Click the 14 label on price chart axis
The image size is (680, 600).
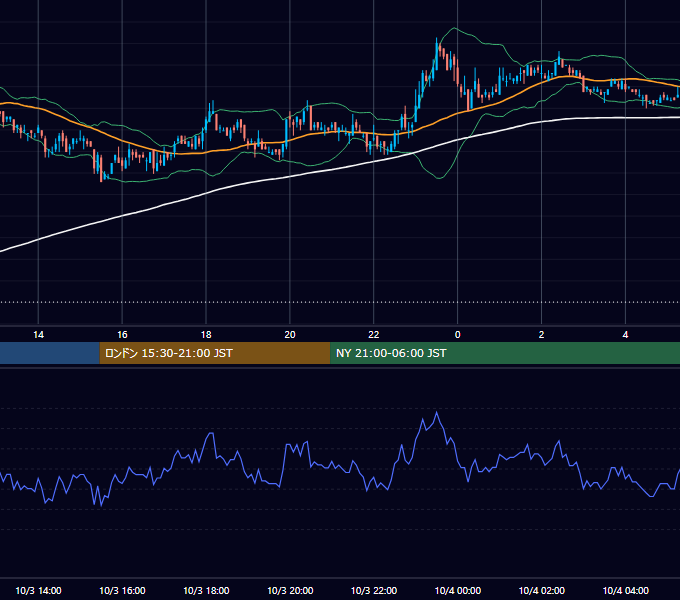[x=38, y=335]
